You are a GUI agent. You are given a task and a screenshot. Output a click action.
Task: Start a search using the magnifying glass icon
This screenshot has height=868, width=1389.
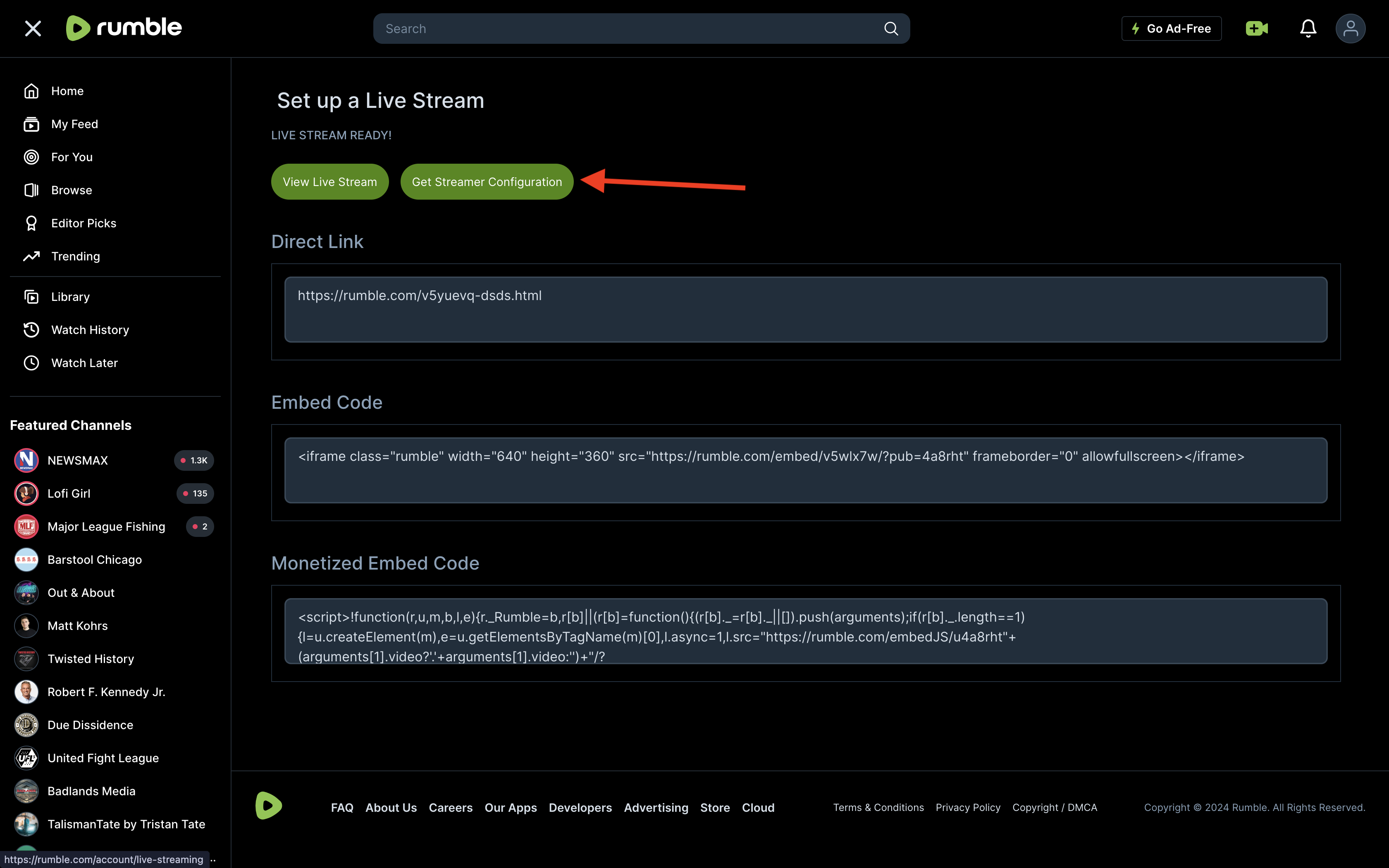click(x=891, y=28)
